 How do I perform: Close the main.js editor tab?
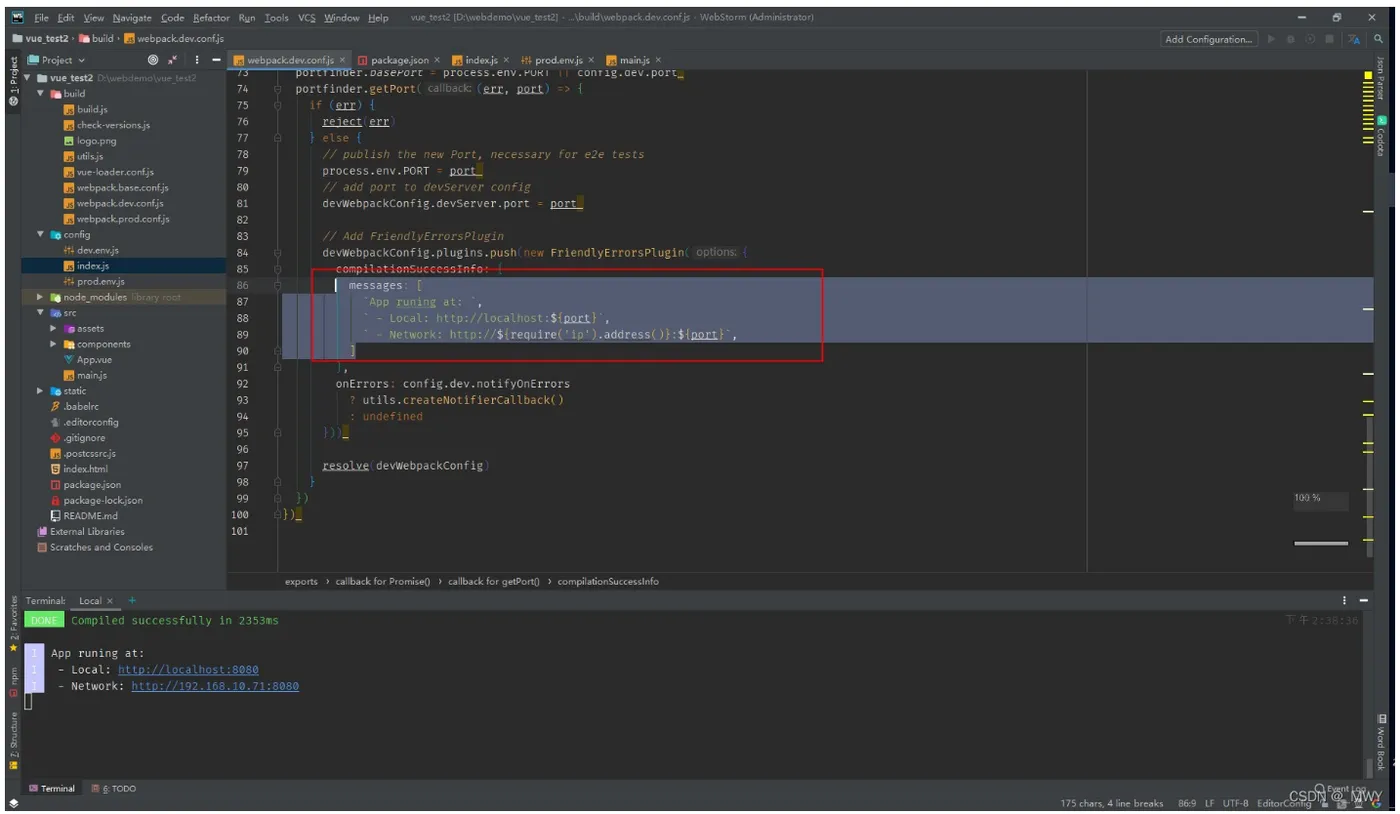click(658, 60)
